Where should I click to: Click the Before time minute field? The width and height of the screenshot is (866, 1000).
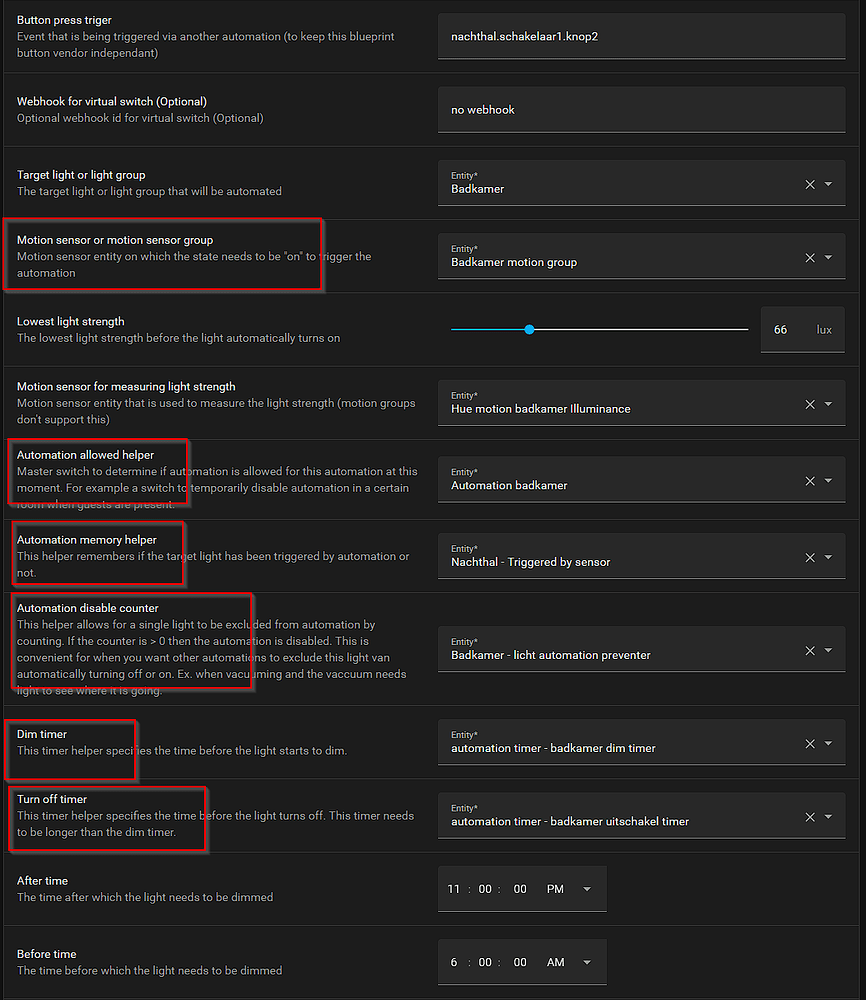(487, 961)
